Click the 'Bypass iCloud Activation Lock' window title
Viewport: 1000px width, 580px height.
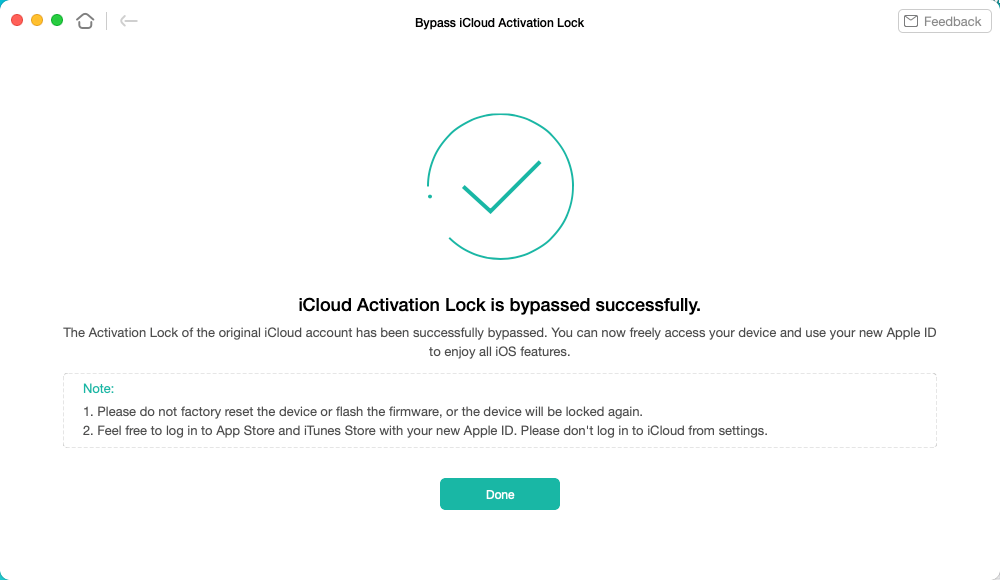pyautogui.click(x=499, y=22)
